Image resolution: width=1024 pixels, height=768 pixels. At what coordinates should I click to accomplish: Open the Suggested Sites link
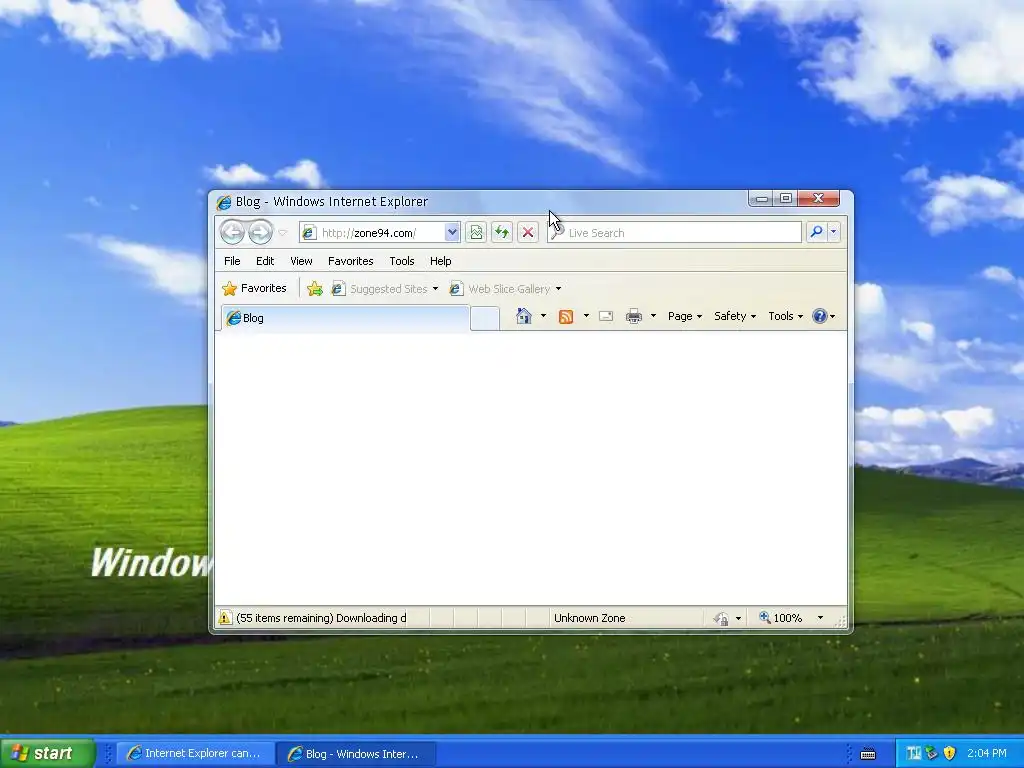coord(385,289)
